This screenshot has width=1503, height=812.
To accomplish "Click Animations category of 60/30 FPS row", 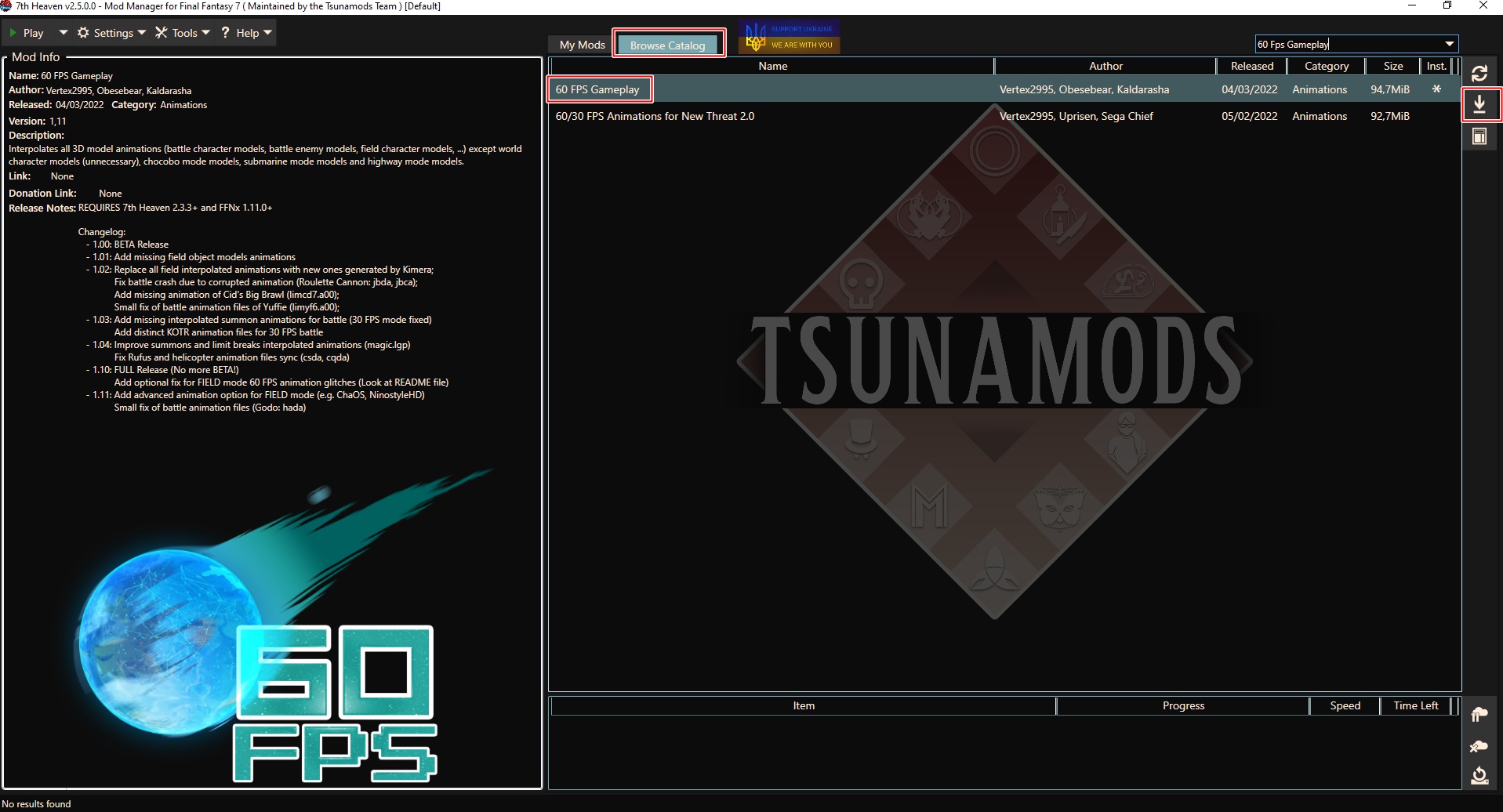I will pyautogui.click(x=1320, y=116).
